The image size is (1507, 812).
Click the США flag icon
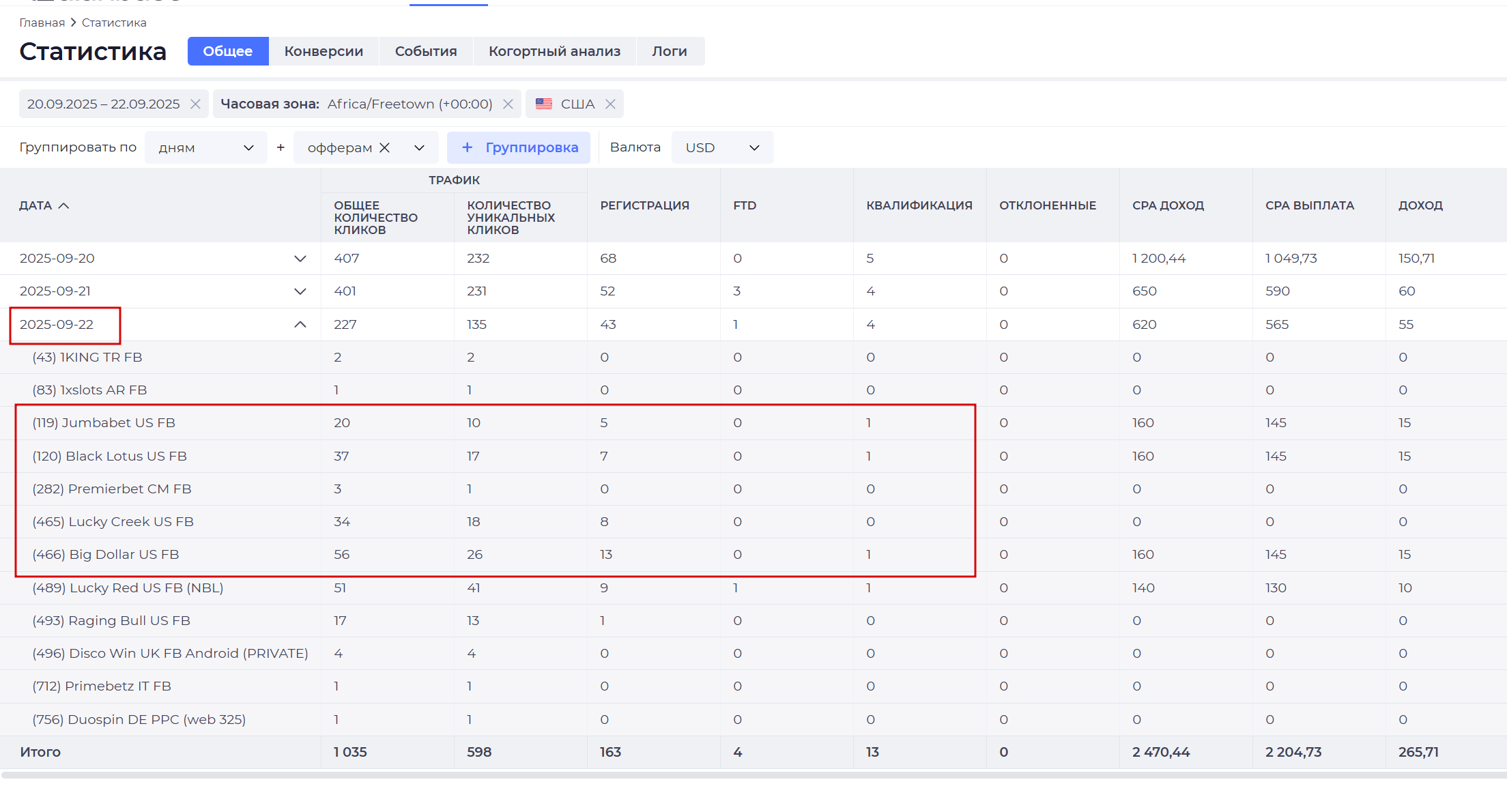[x=544, y=104]
